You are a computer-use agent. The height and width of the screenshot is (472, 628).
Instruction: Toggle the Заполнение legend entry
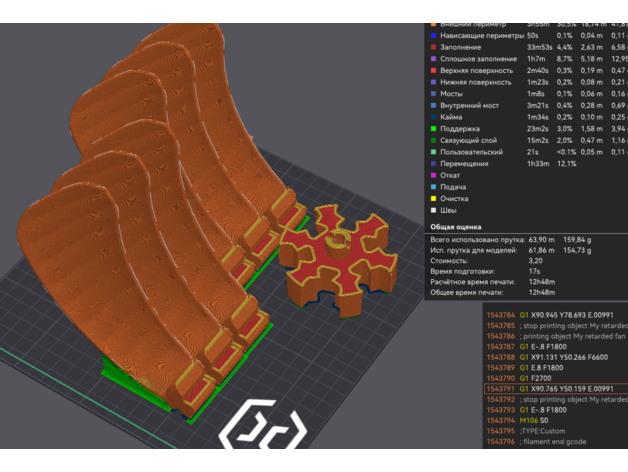[x=460, y=47]
